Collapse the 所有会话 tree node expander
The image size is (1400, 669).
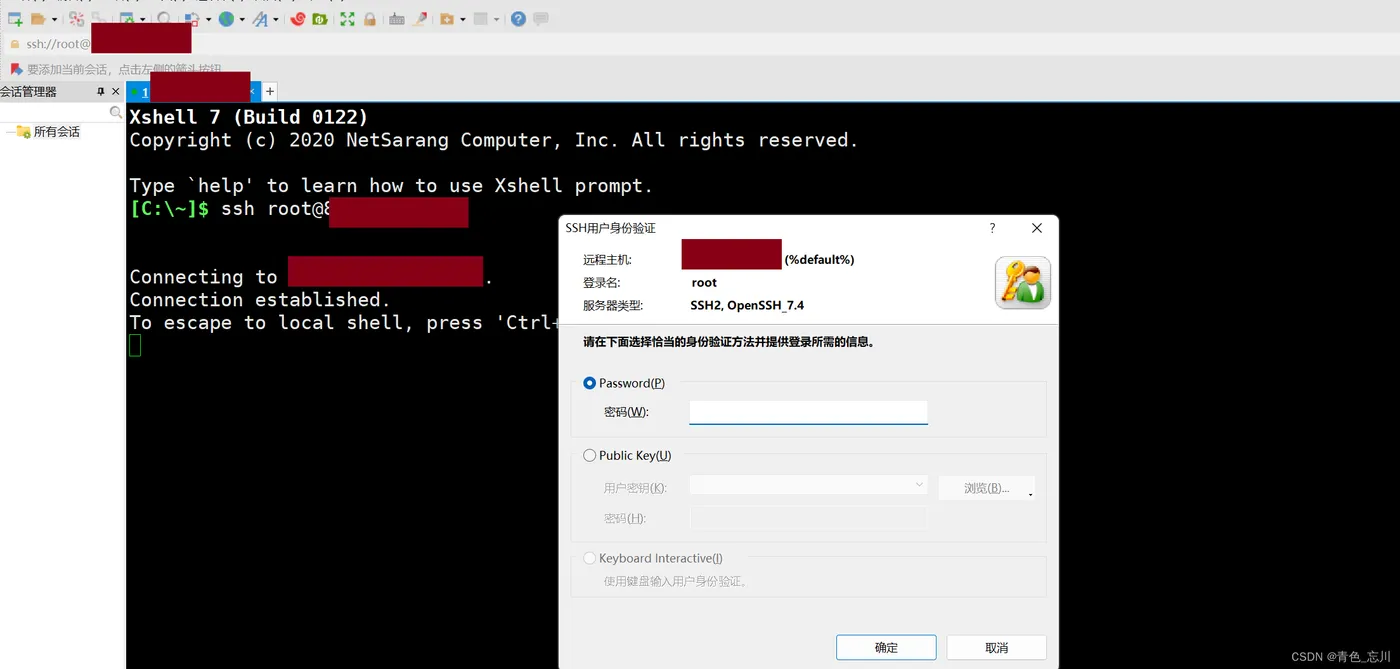coord(9,132)
